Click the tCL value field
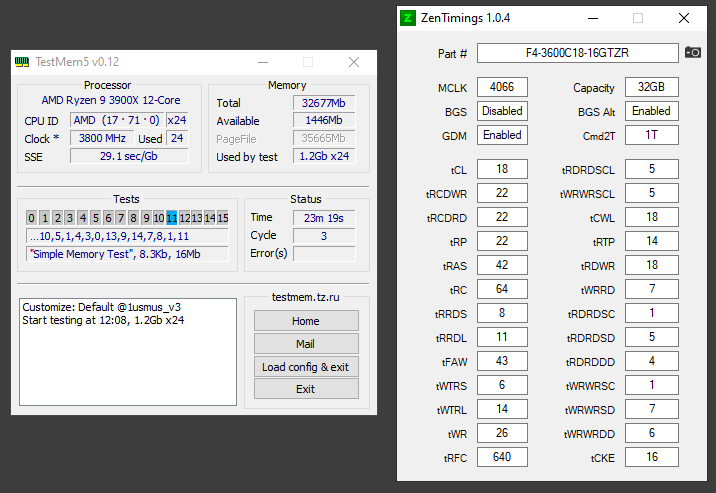716x493 pixels. click(x=502, y=169)
